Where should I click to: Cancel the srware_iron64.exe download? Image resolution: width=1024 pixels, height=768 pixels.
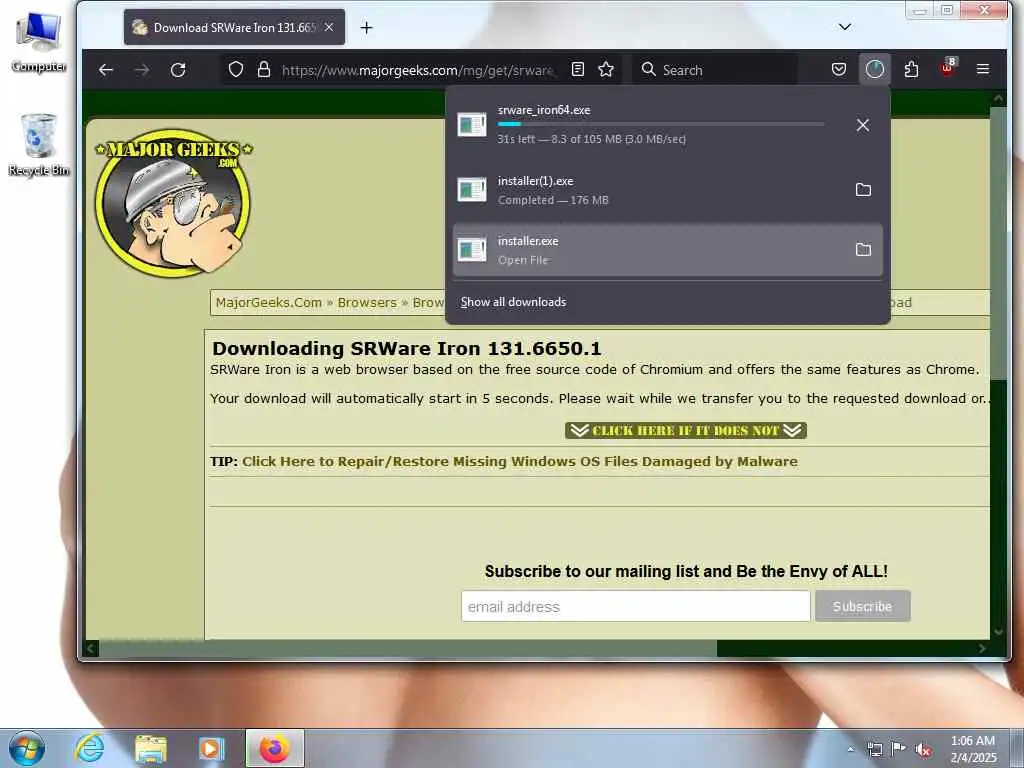pyautogui.click(x=863, y=125)
